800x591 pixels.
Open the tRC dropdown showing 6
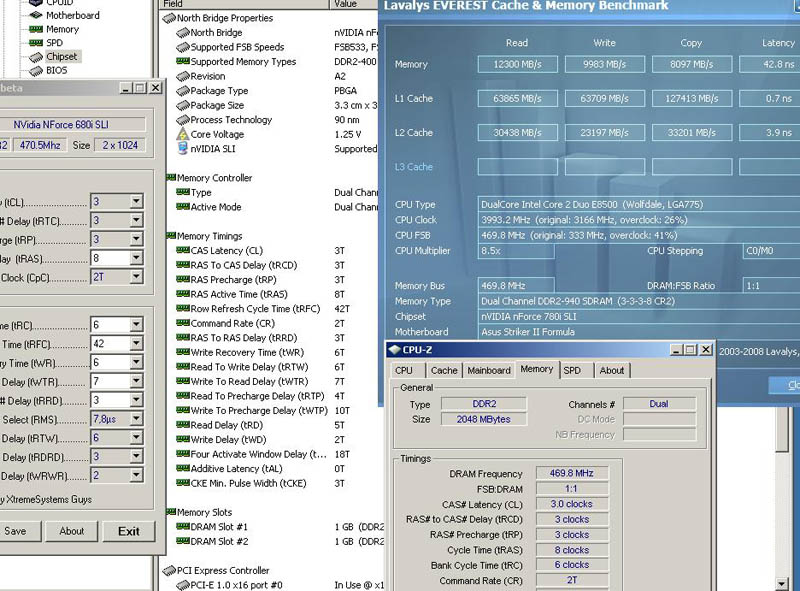click(x=136, y=325)
